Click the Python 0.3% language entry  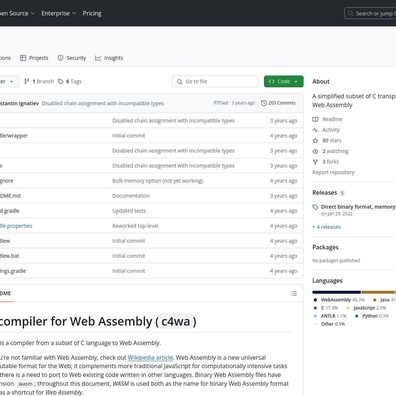pyautogui.click(x=372, y=316)
